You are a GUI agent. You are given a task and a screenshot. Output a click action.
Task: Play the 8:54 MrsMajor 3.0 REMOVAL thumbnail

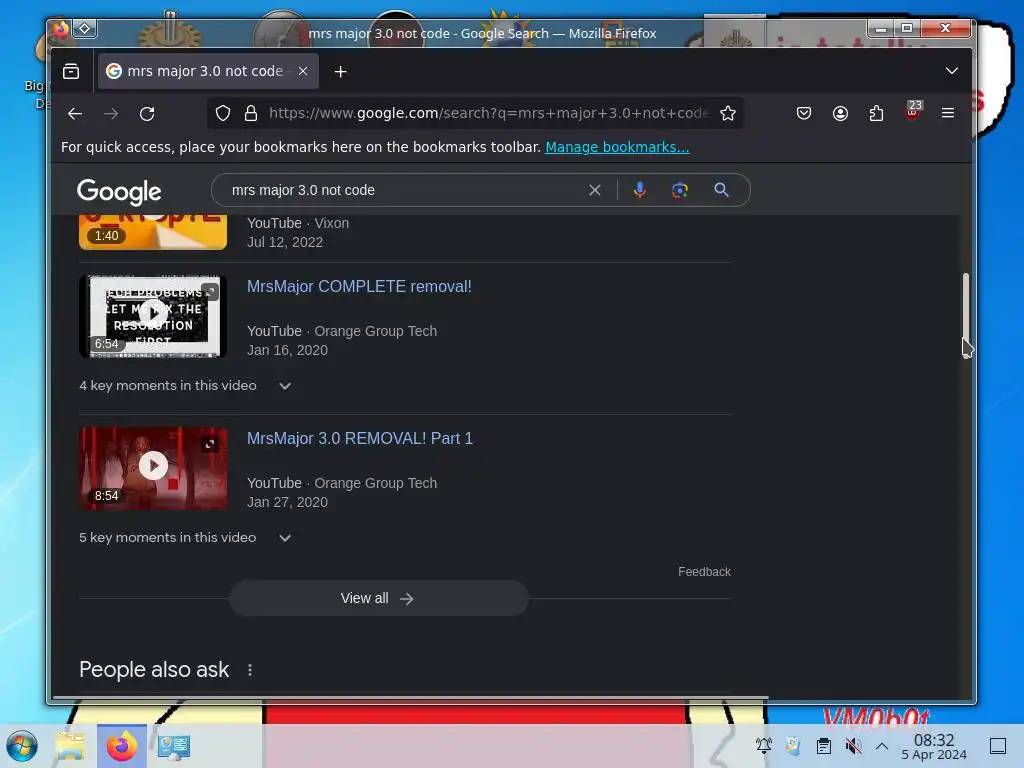pyautogui.click(x=153, y=468)
